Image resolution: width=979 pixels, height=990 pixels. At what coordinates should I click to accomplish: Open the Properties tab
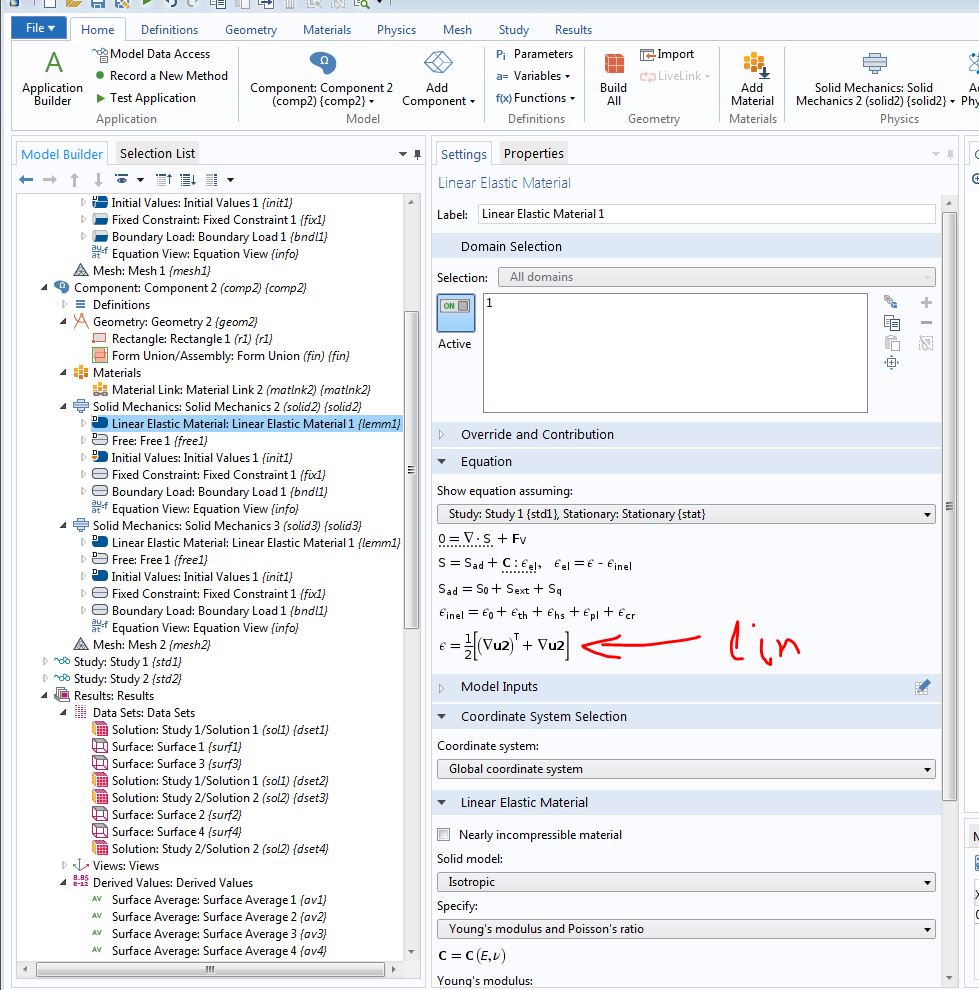click(533, 153)
